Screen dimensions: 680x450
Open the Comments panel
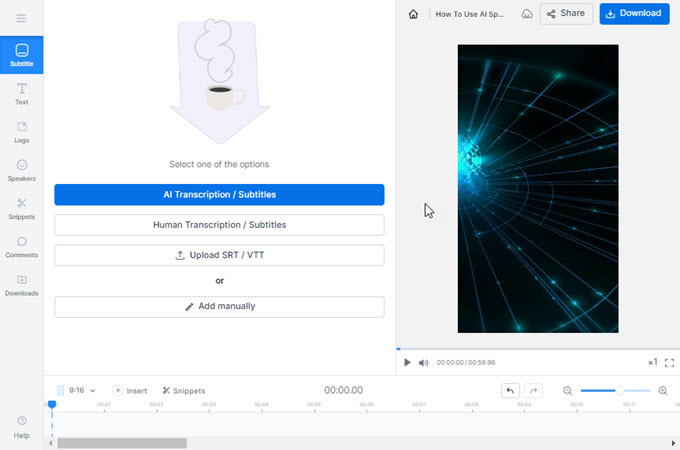tap(21, 246)
